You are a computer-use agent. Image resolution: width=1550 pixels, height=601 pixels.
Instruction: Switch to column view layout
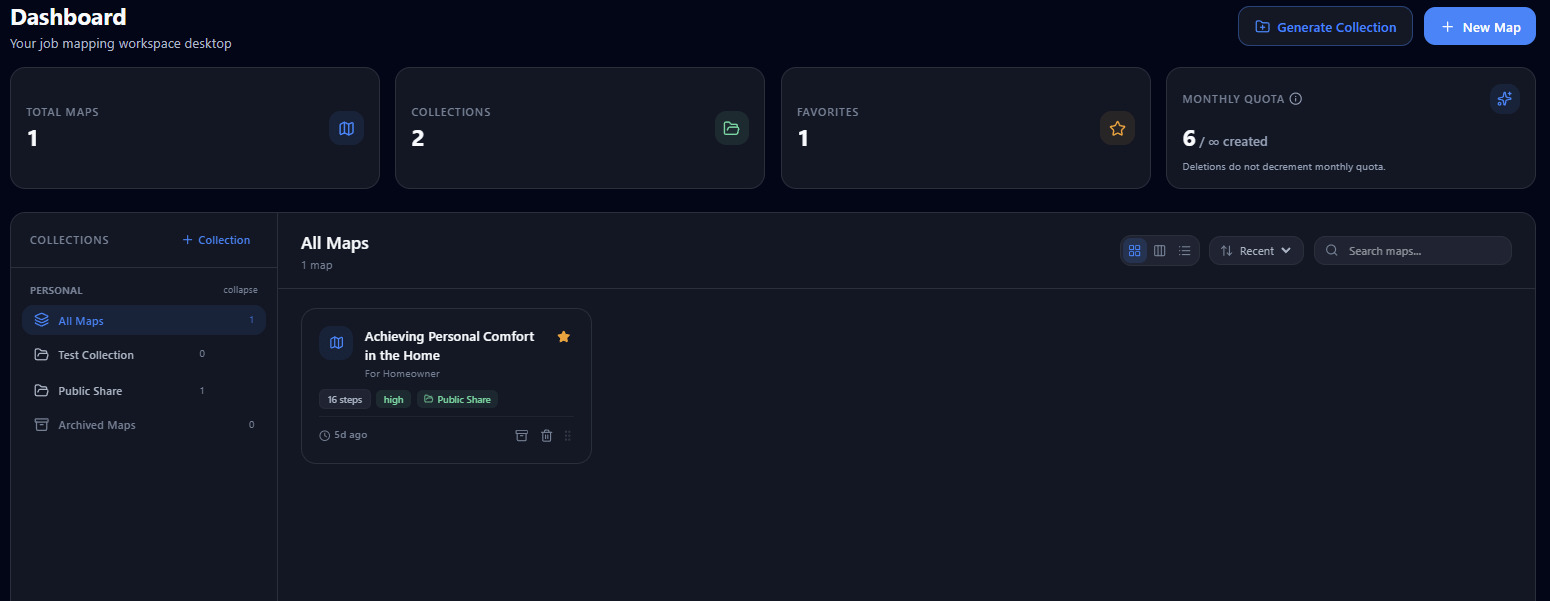(1159, 251)
